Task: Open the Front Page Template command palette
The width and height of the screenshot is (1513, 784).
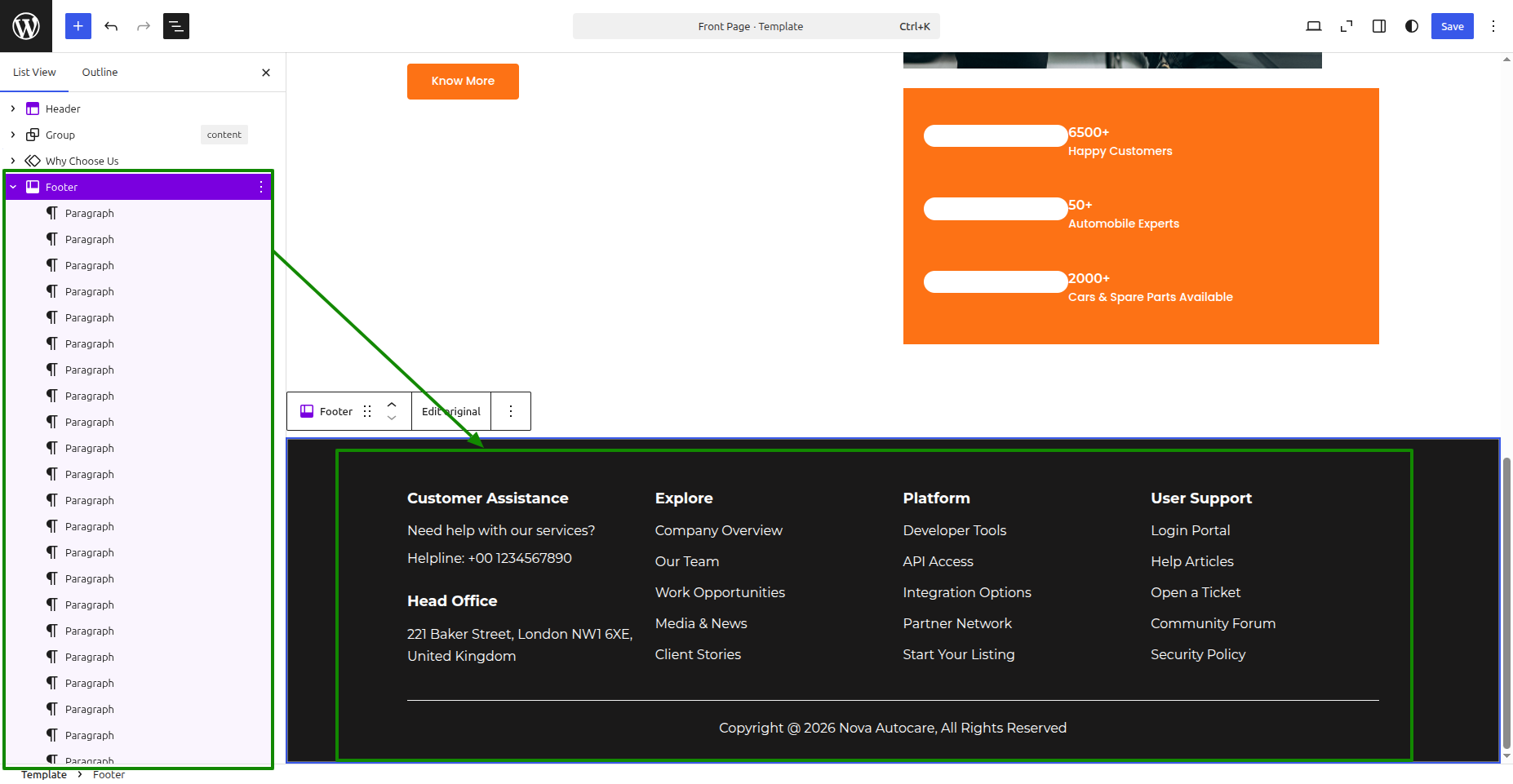Action: point(756,26)
